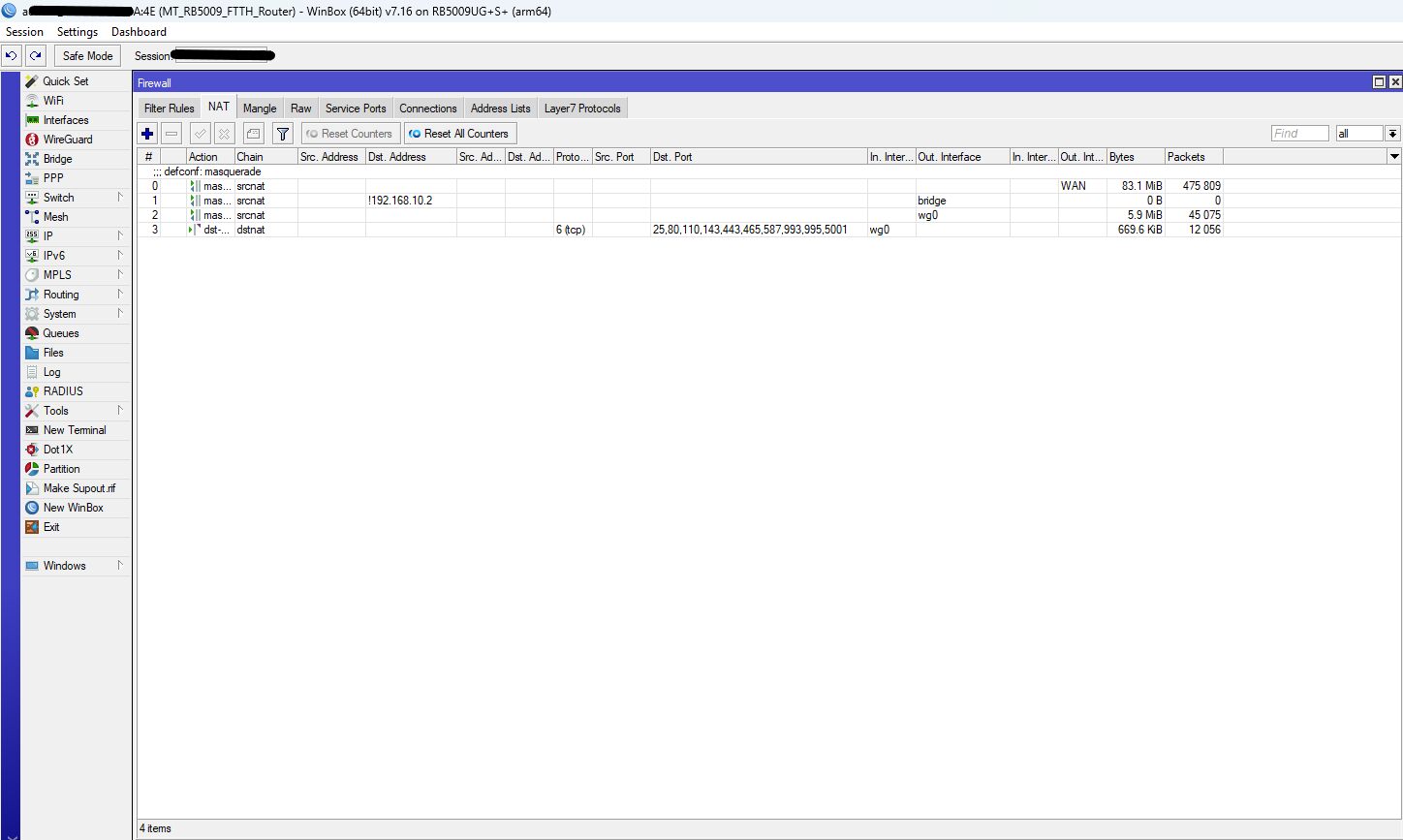Open the WiFi menu

(x=53, y=101)
